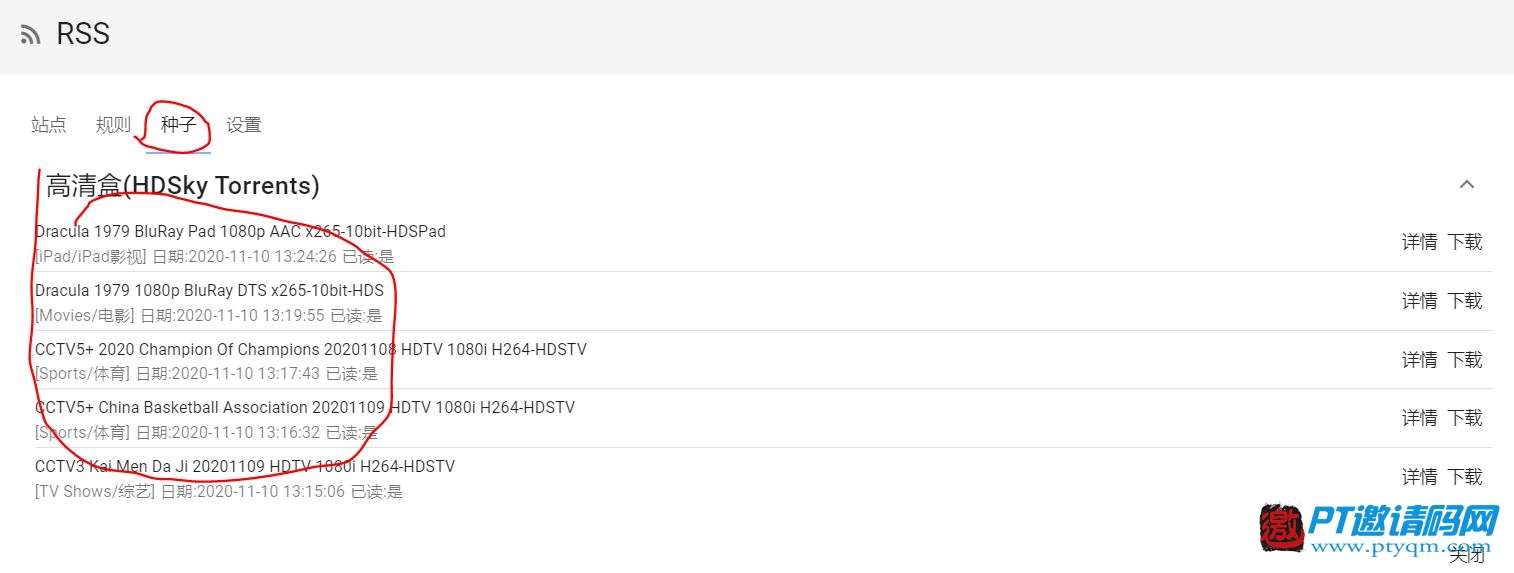Open the 规则 tab
This screenshot has width=1514, height=573.
point(113,125)
